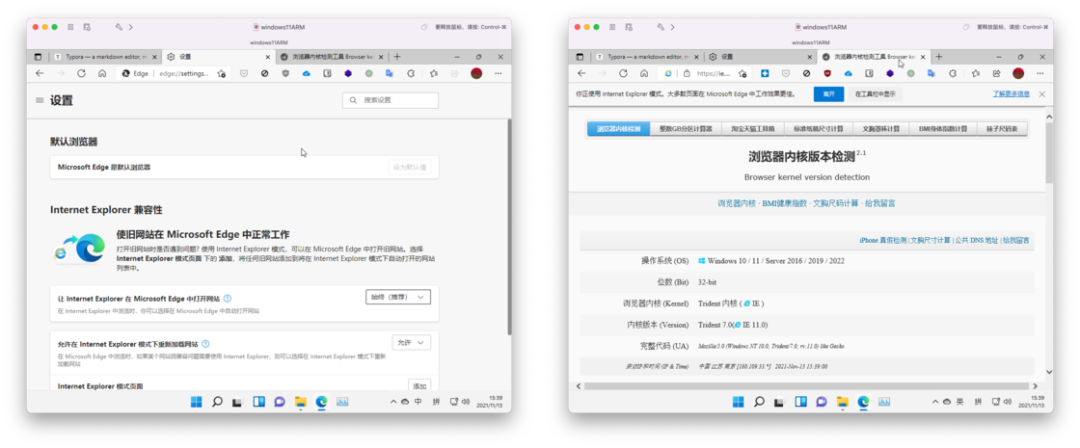Switch to 浏览器内核检测工具 tab in left window
1080x448 pixels.
(x=332, y=57)
